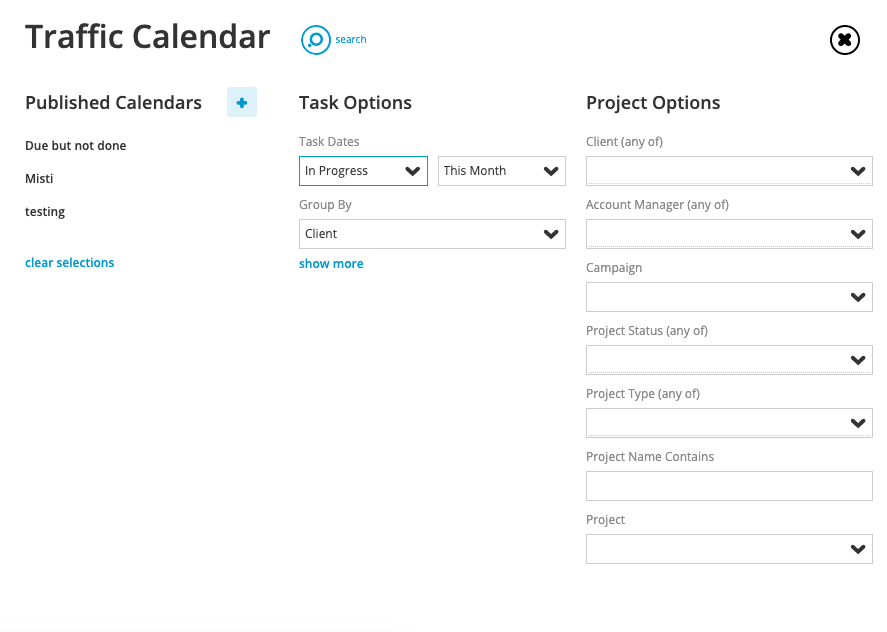887x632 pixels.
Task: Expand the Account Manager (any of) dropdown
Action: coord(729,234)
